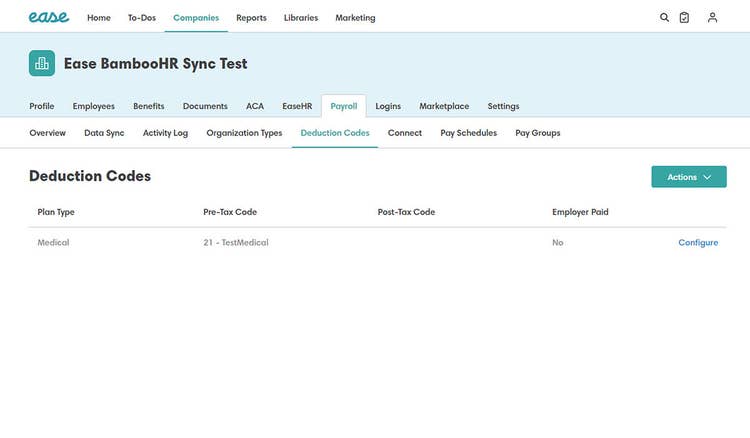The width and height of the screenshot is (750, 438).
Task: Switch to the Marketplace tab
Action: click(x=444, y=106)
